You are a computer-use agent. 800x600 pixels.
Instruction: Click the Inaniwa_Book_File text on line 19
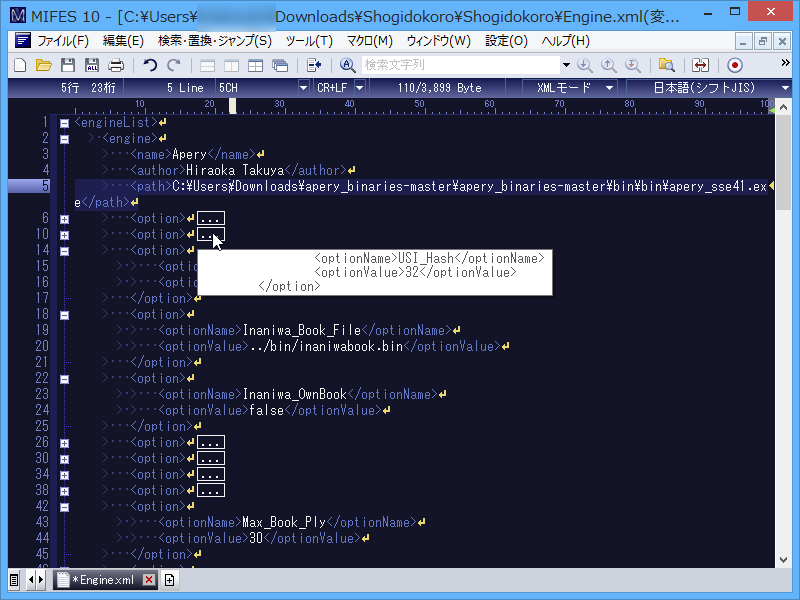pyautogui.click(x=302, y=330)
